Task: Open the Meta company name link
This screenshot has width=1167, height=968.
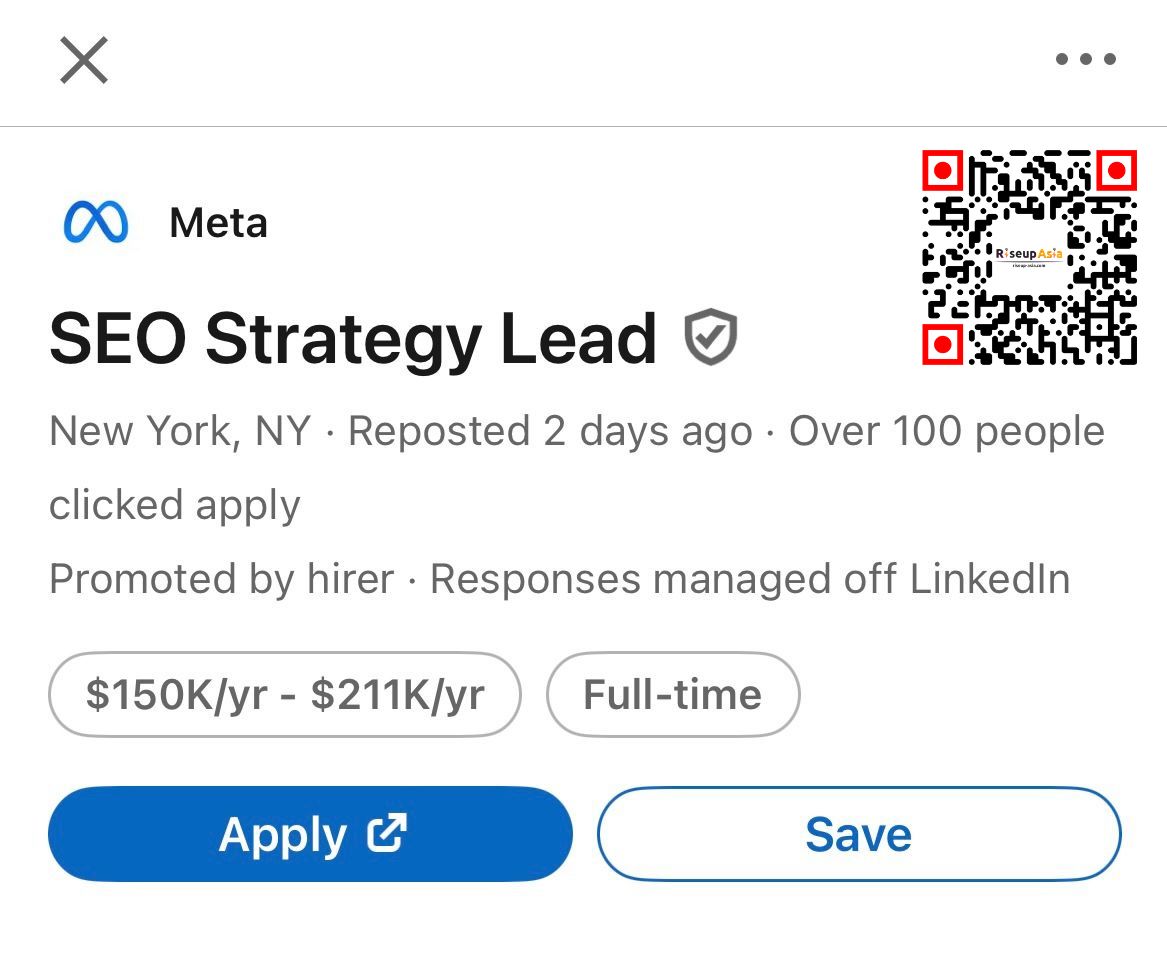Action: pos(218,223)
